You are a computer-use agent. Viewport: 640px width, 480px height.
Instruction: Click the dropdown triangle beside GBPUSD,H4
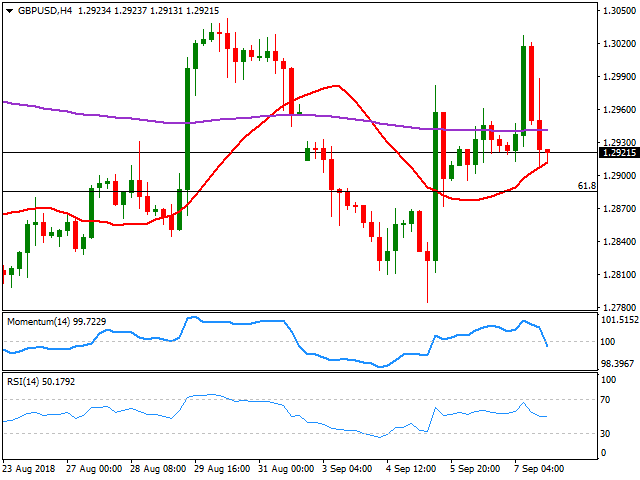tap(8, 9)
